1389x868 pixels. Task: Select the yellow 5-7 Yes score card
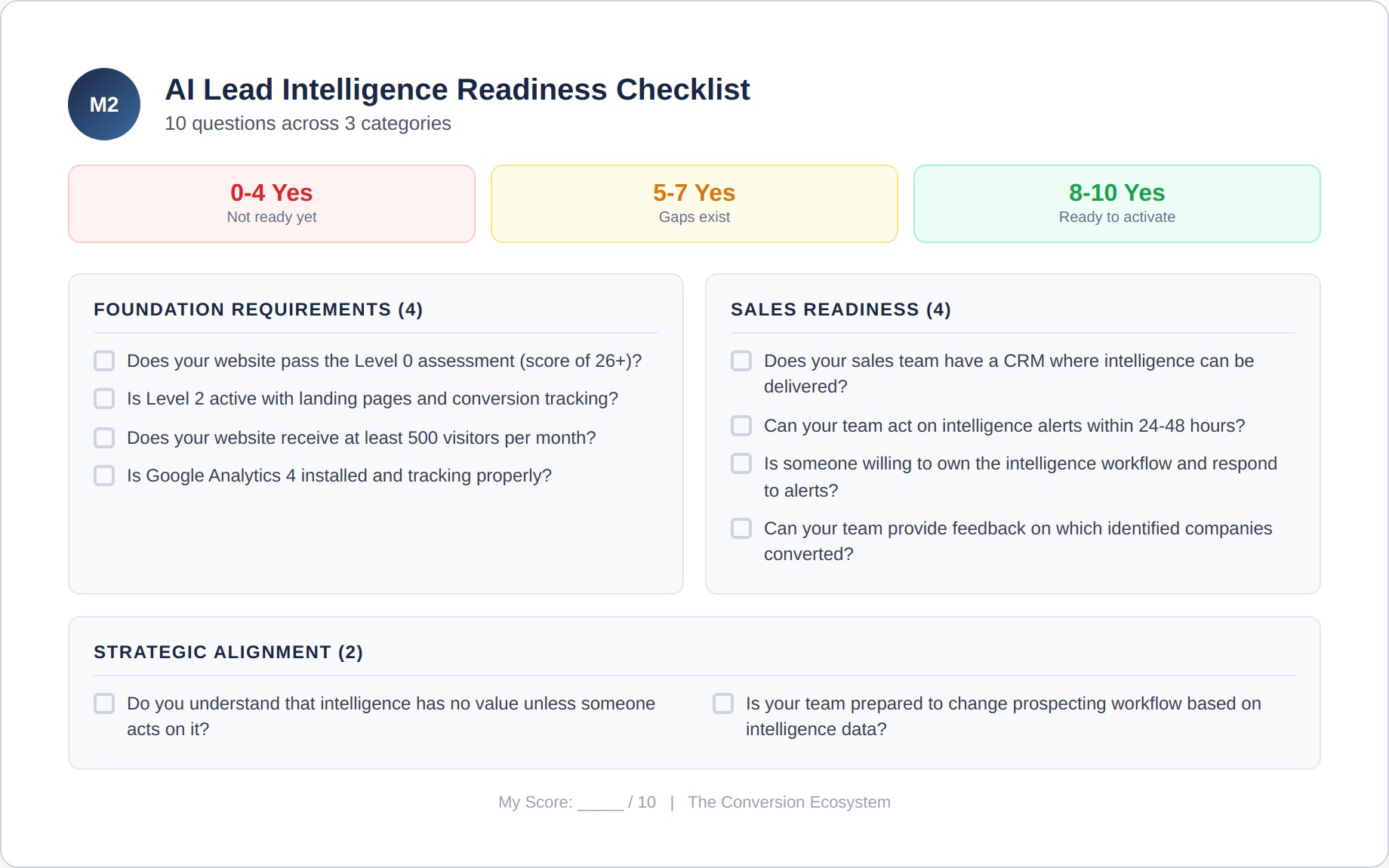pyautogui.click(x=694, y=204)
